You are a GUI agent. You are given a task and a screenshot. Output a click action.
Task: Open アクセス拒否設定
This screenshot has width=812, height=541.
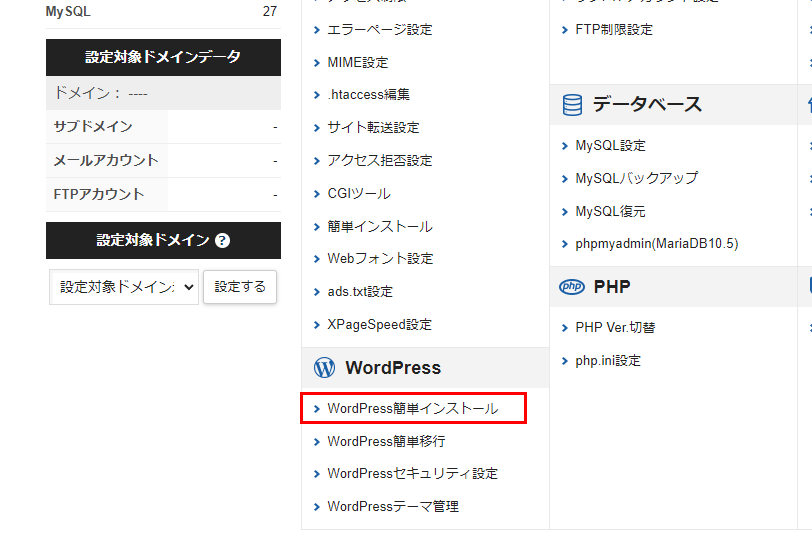[x=380, y=160]
